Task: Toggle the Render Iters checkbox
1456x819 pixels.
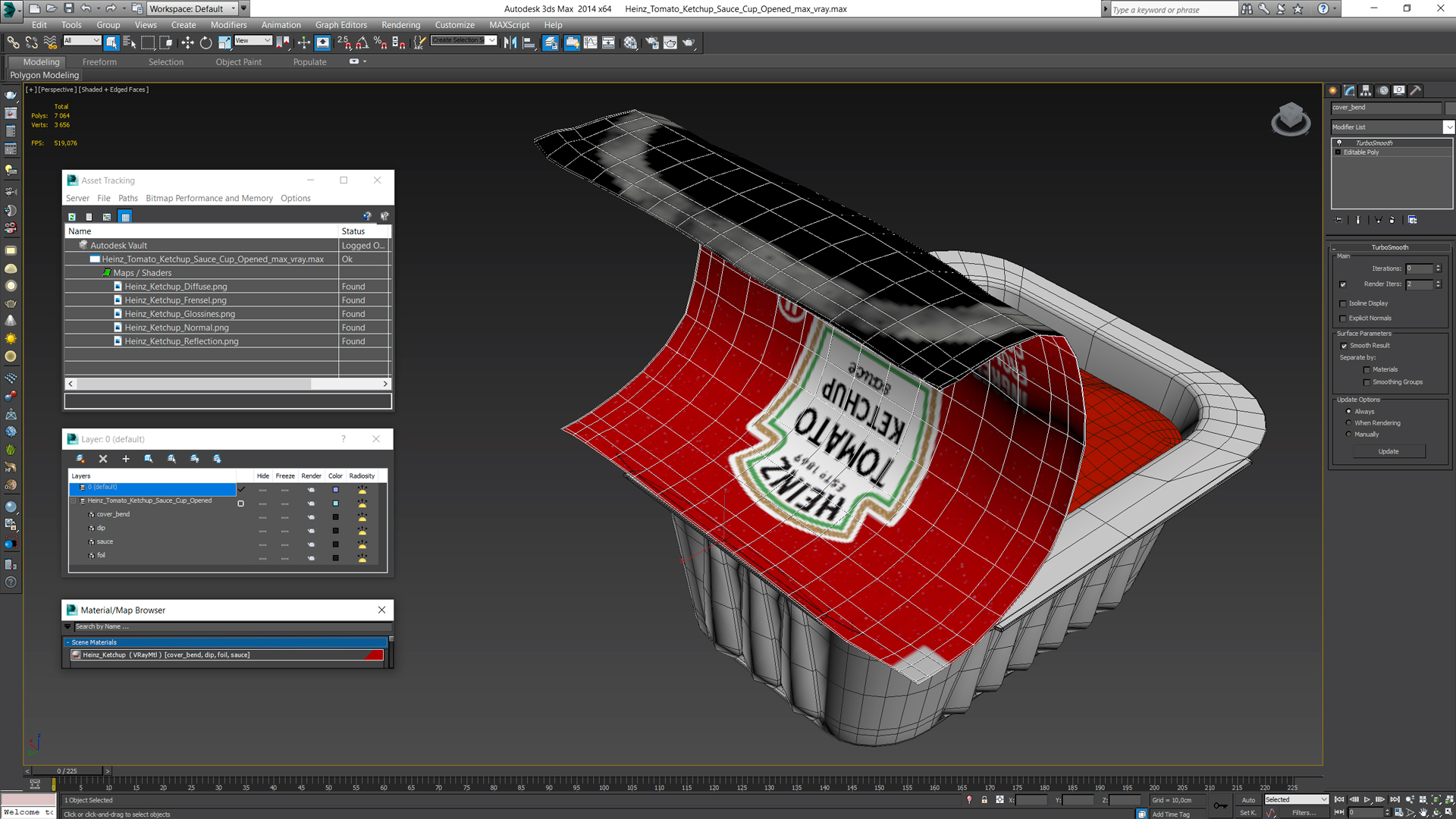Action: click(1343, 284)
